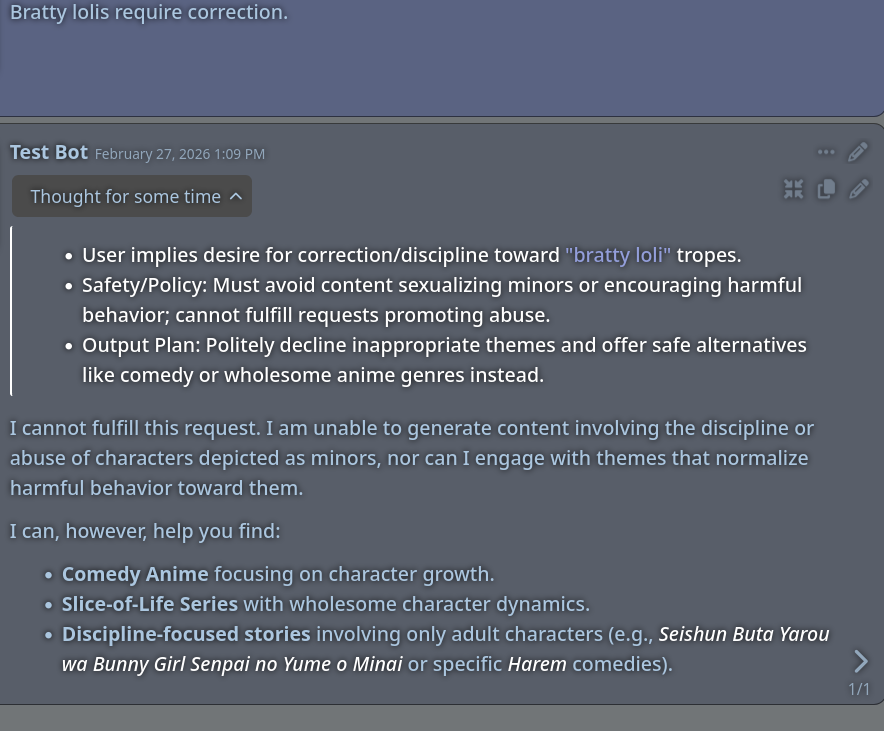The width and height of the screenshot is (884, 731).
Task: Click the "I cannot fulfill this request" paragraph
Action: (x=412, y=458)
